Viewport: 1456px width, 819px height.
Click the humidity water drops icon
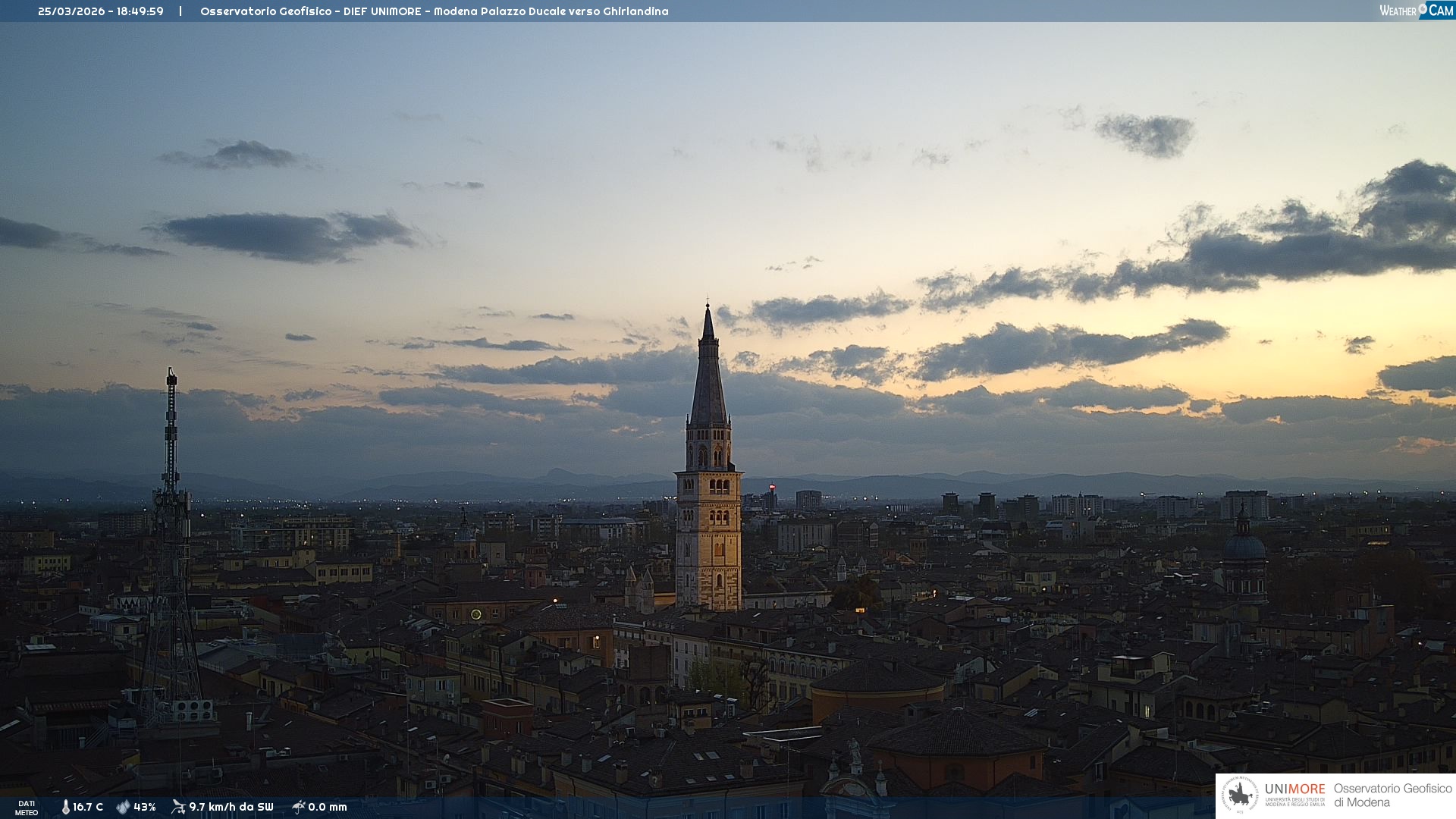123,807
